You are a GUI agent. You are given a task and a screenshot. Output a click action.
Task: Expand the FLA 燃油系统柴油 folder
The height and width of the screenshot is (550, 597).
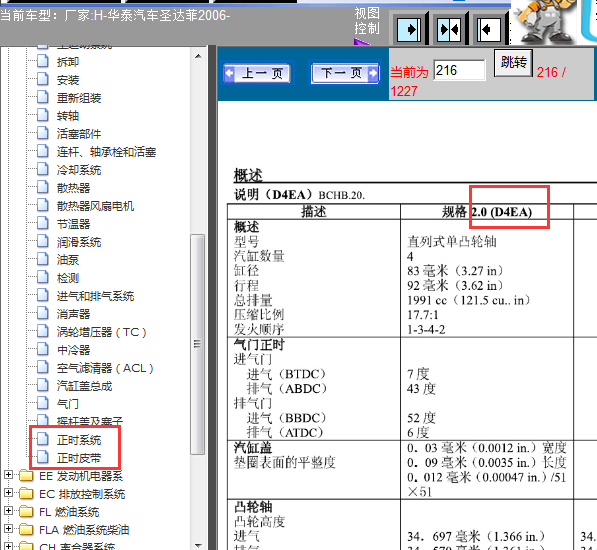click(8, 529)
